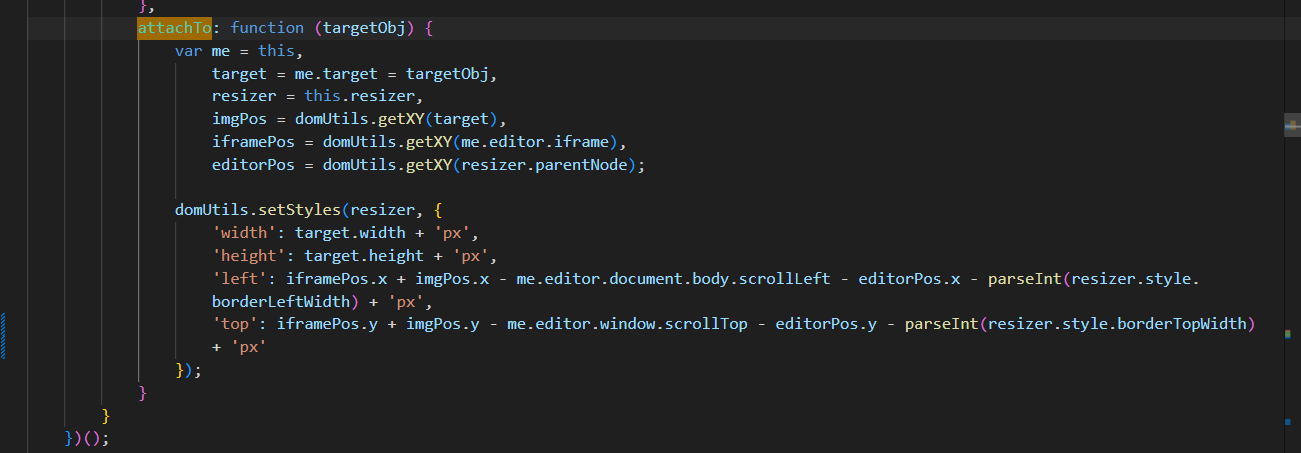This screenshot has width=1301, height=453.
Task: Click the blue striped change marker in gutter
Action: (x=3, y=335)
